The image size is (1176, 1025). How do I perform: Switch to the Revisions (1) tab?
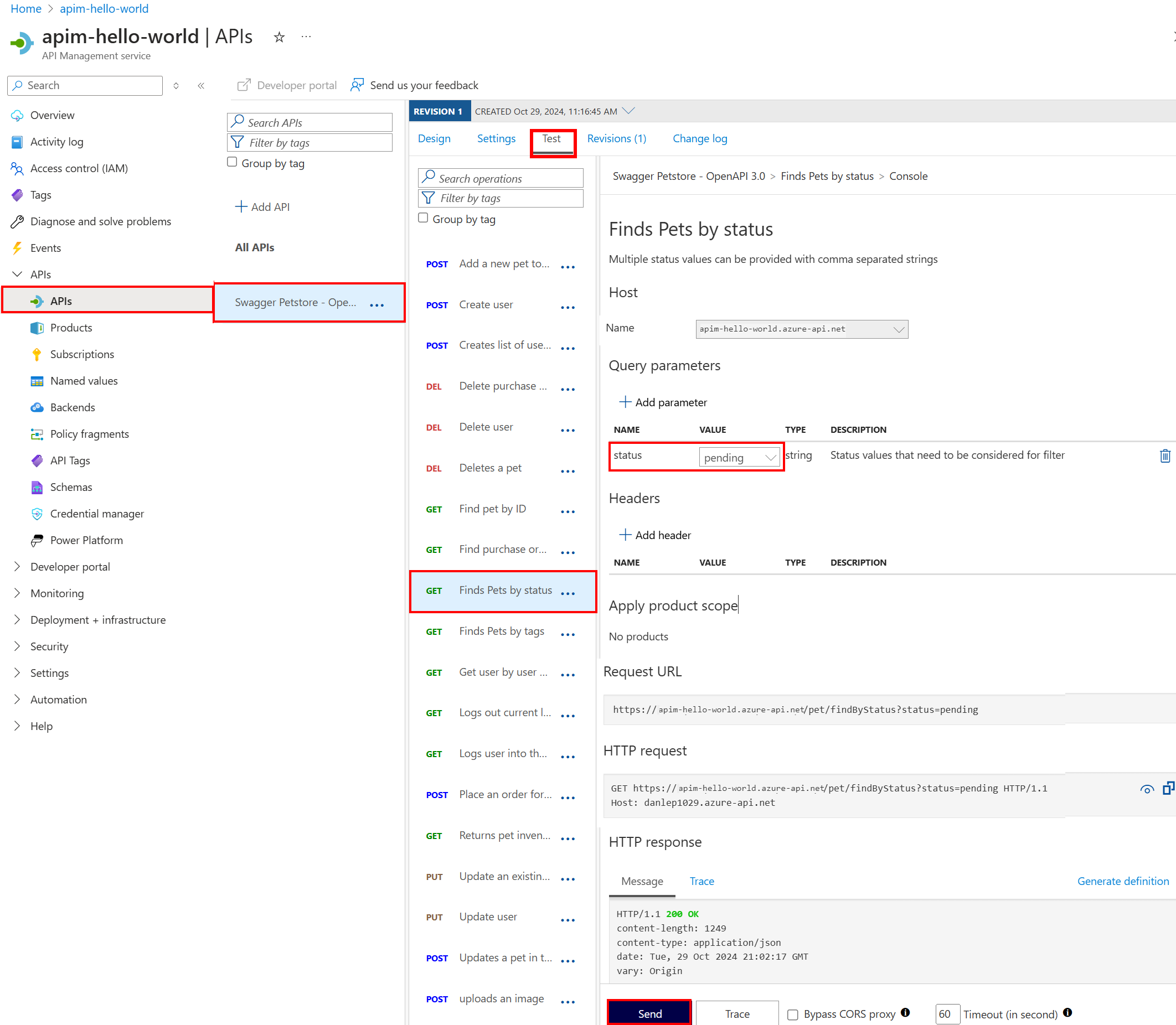pos(616,138)
